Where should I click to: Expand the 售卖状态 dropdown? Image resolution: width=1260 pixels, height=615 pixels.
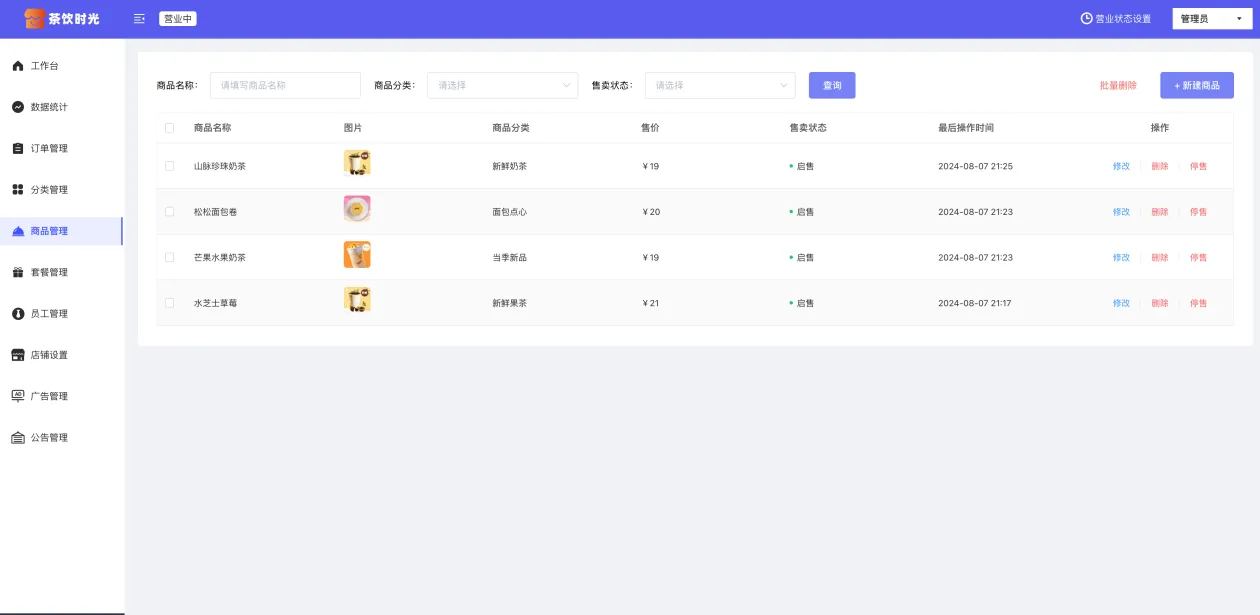pos(720,86)
